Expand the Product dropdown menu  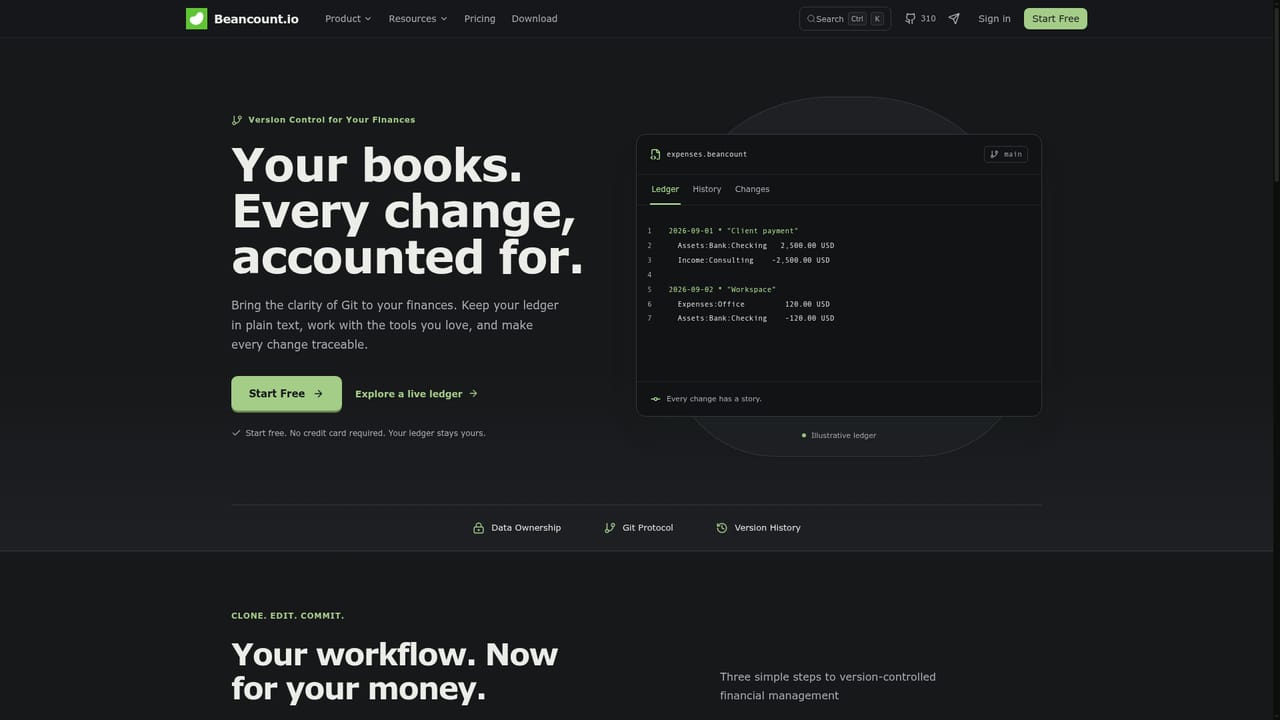tap(348, 19)
